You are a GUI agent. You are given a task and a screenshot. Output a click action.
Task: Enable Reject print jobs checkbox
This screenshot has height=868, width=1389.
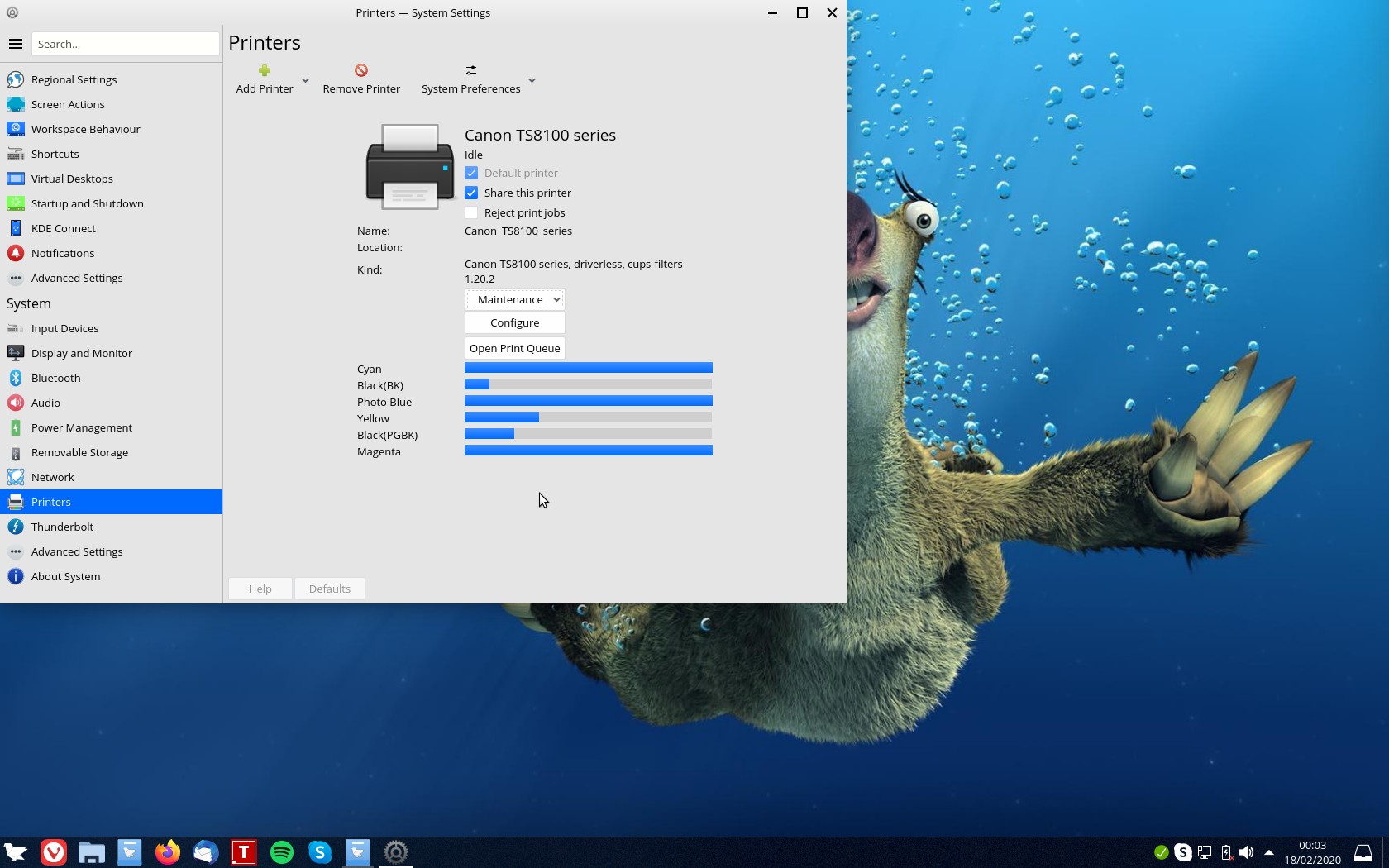[471, 212]
